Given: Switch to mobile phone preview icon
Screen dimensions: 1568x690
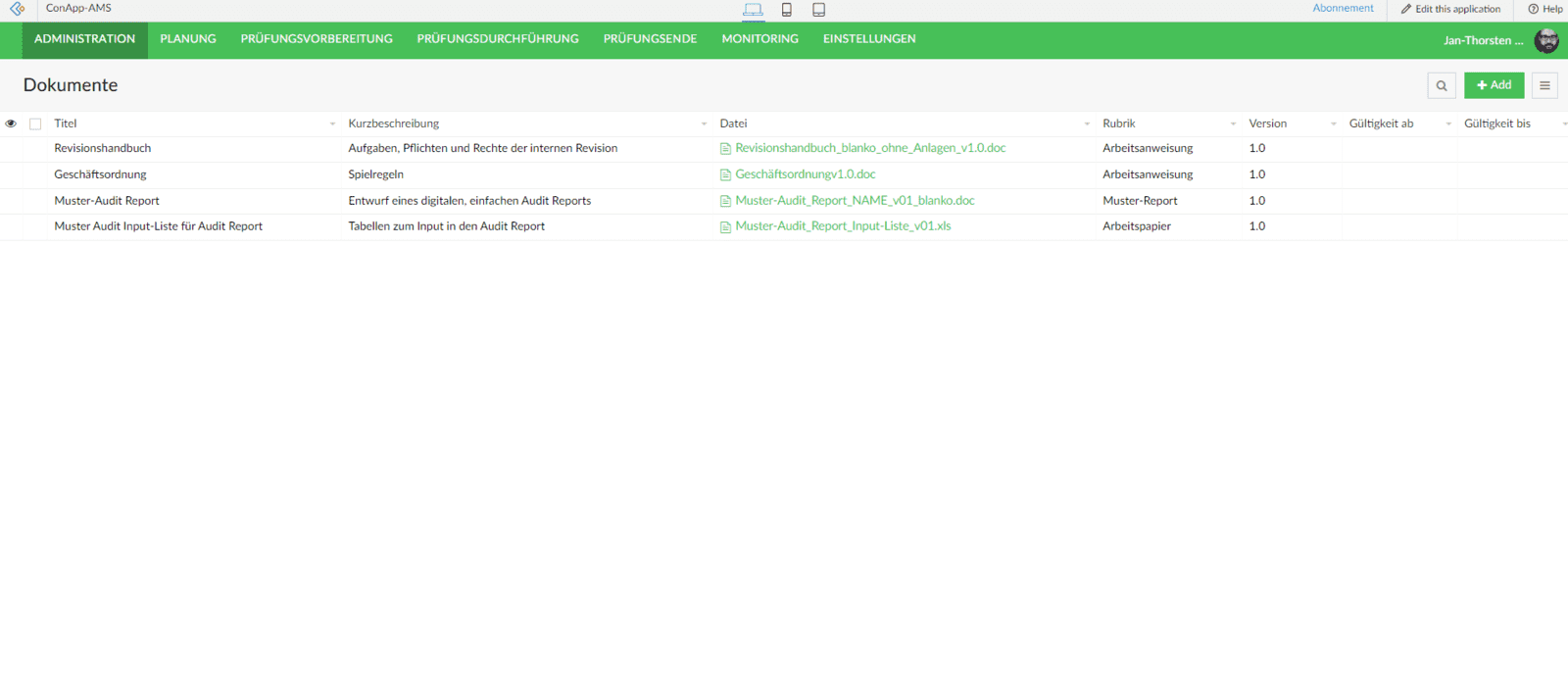Looking at the screenshot, I should 786,10.
